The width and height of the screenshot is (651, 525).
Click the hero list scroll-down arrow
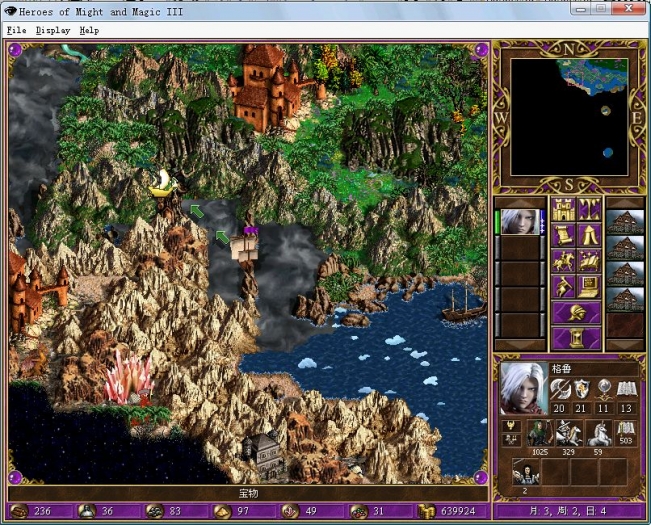(520, 345)
